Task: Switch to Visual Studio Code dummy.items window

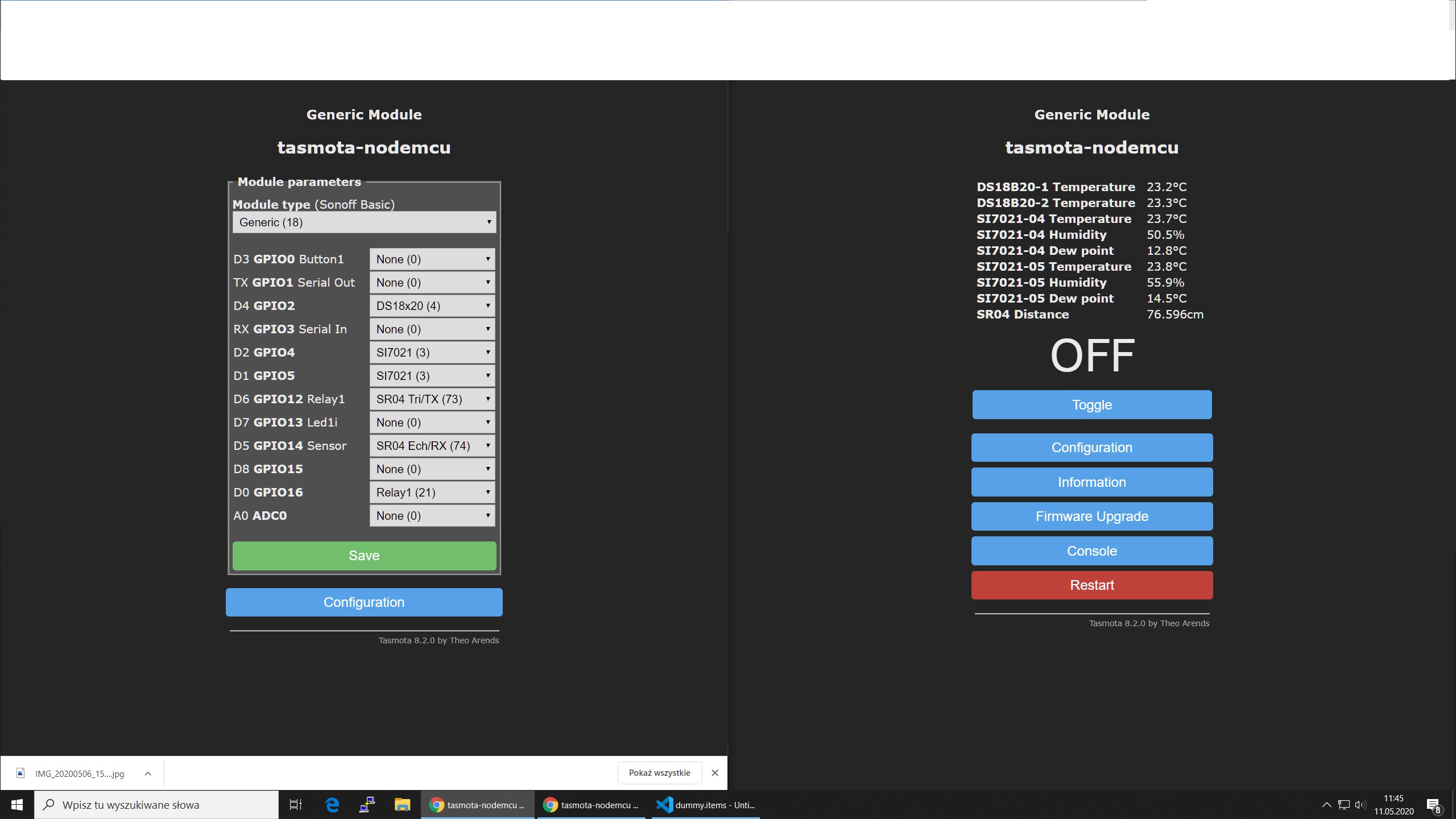Action: (705, 805)
